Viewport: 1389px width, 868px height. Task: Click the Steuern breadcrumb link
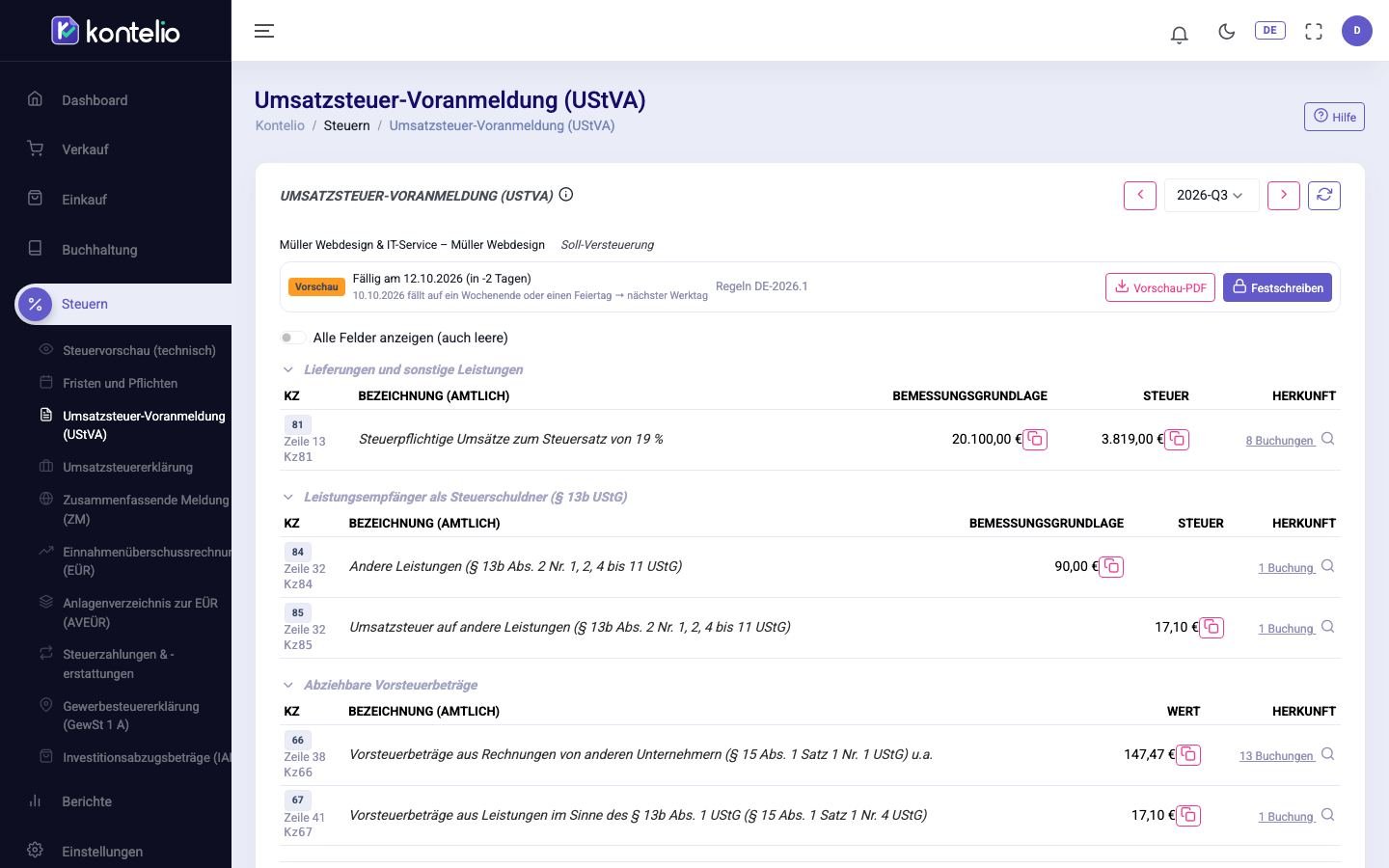click(347, 125)
